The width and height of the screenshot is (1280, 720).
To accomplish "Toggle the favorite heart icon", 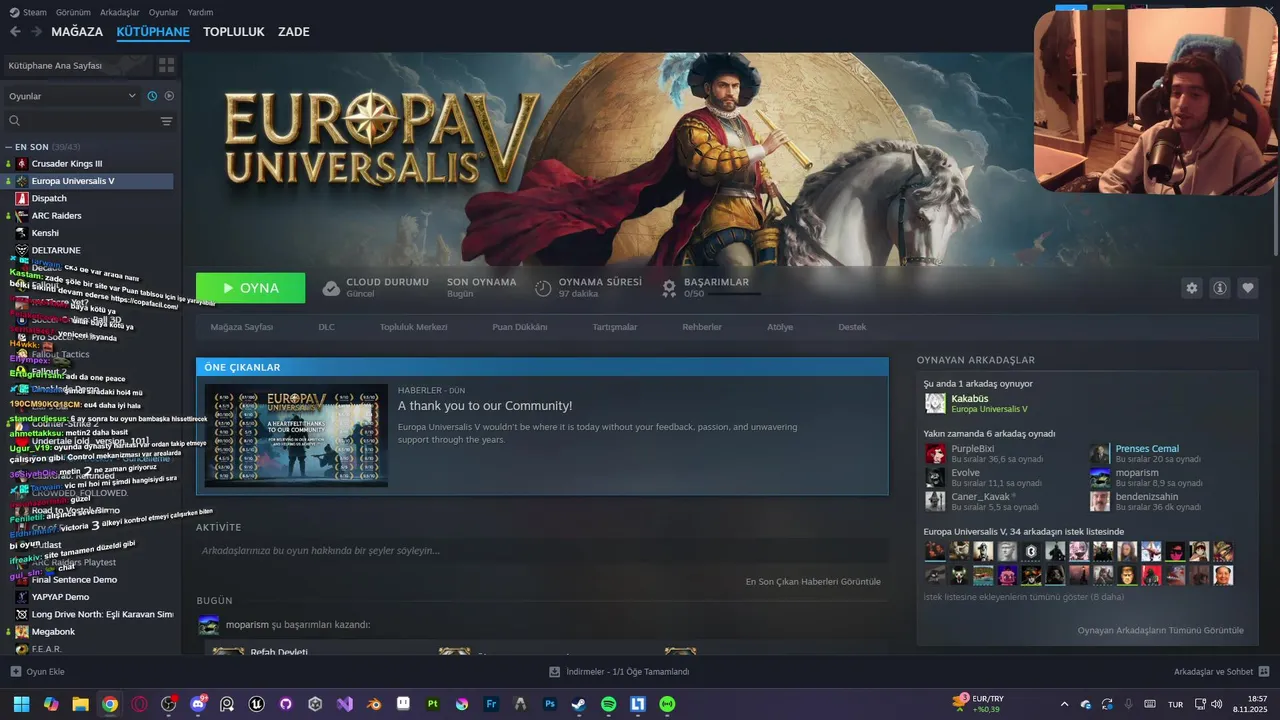I will tap(1248, 288).
